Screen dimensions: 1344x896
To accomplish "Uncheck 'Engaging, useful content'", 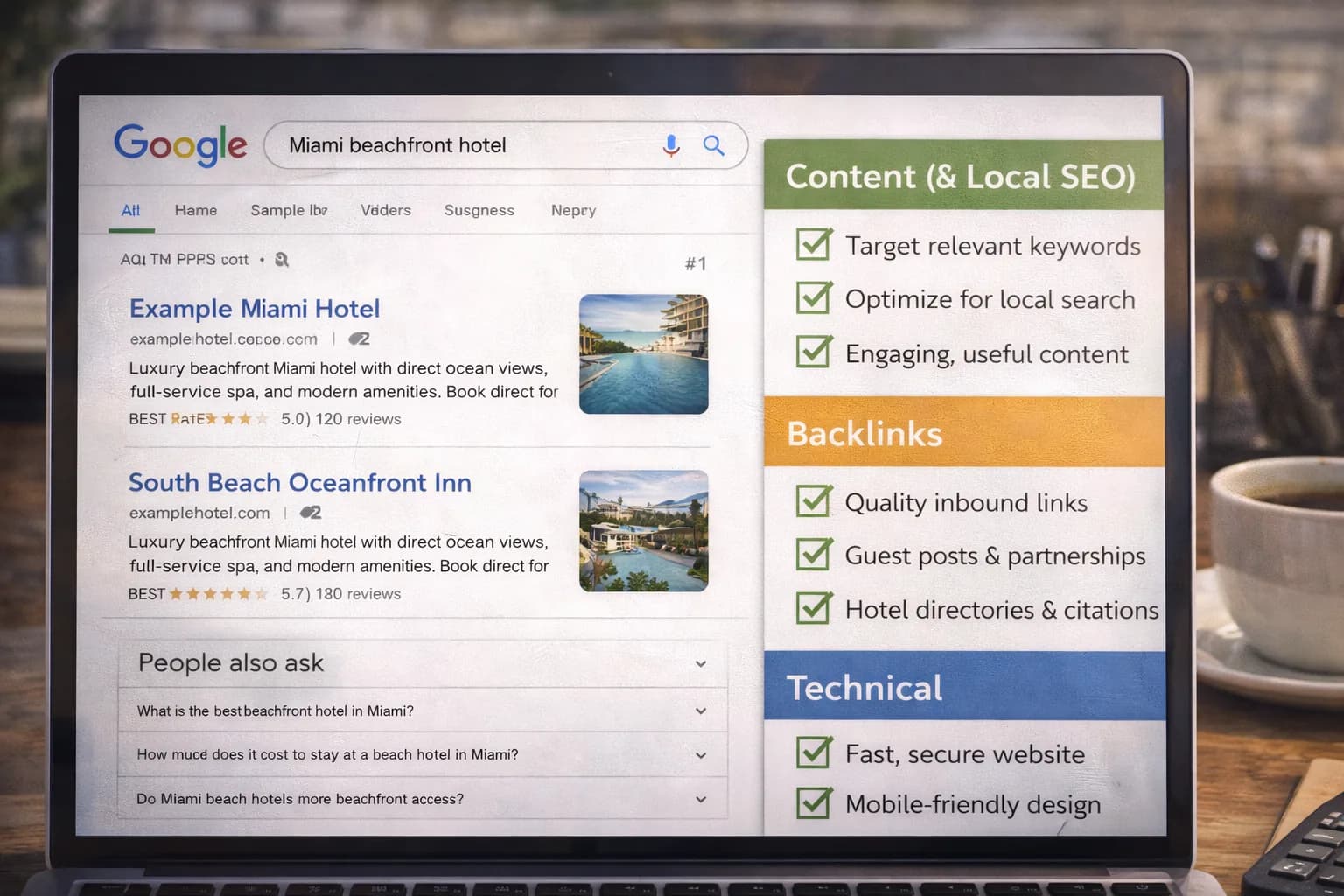I will (x=814, y=352).
